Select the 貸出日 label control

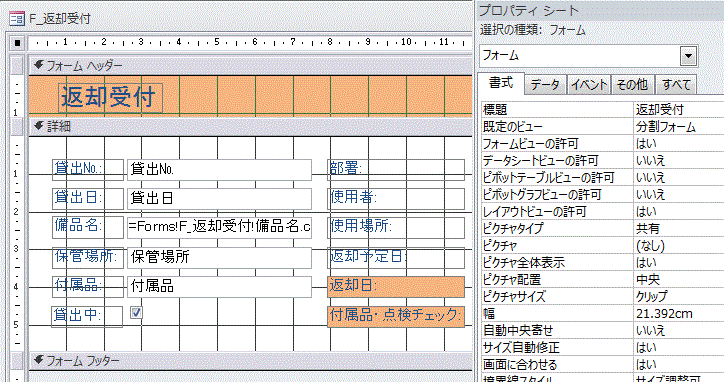point(88,198)
